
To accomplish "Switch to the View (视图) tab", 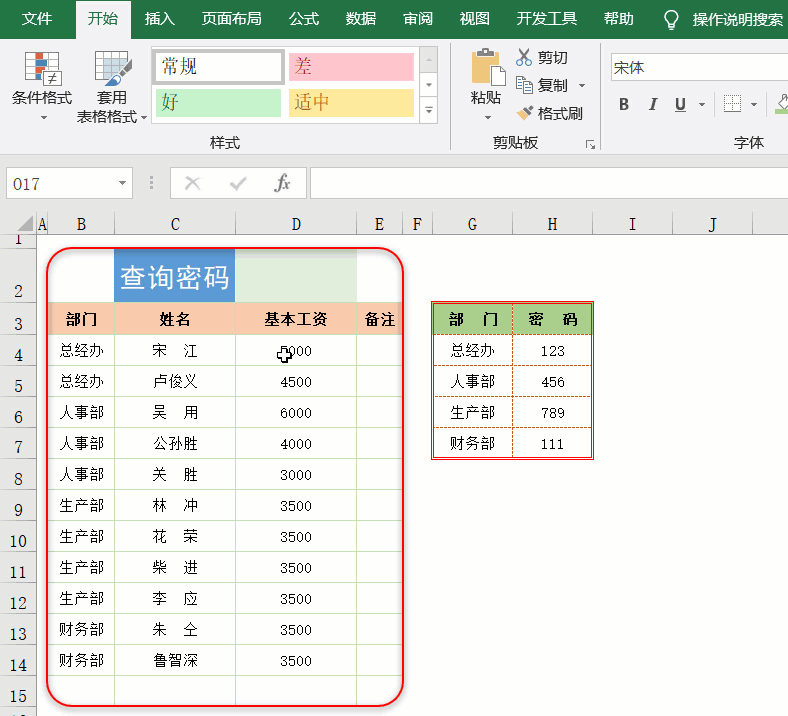I will click(474, 19).
